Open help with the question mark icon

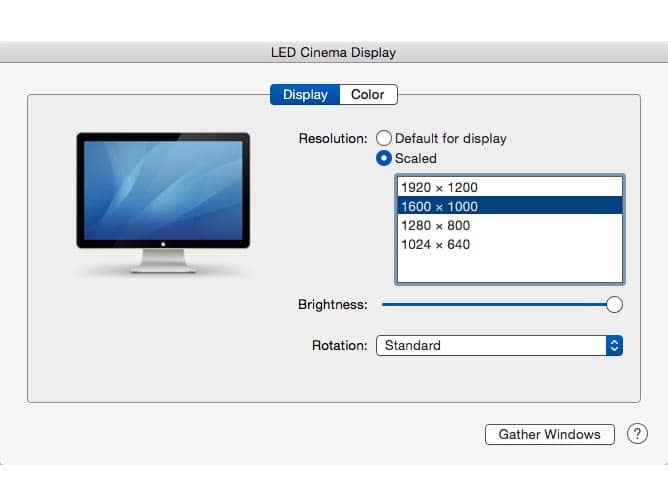point(637,434)
